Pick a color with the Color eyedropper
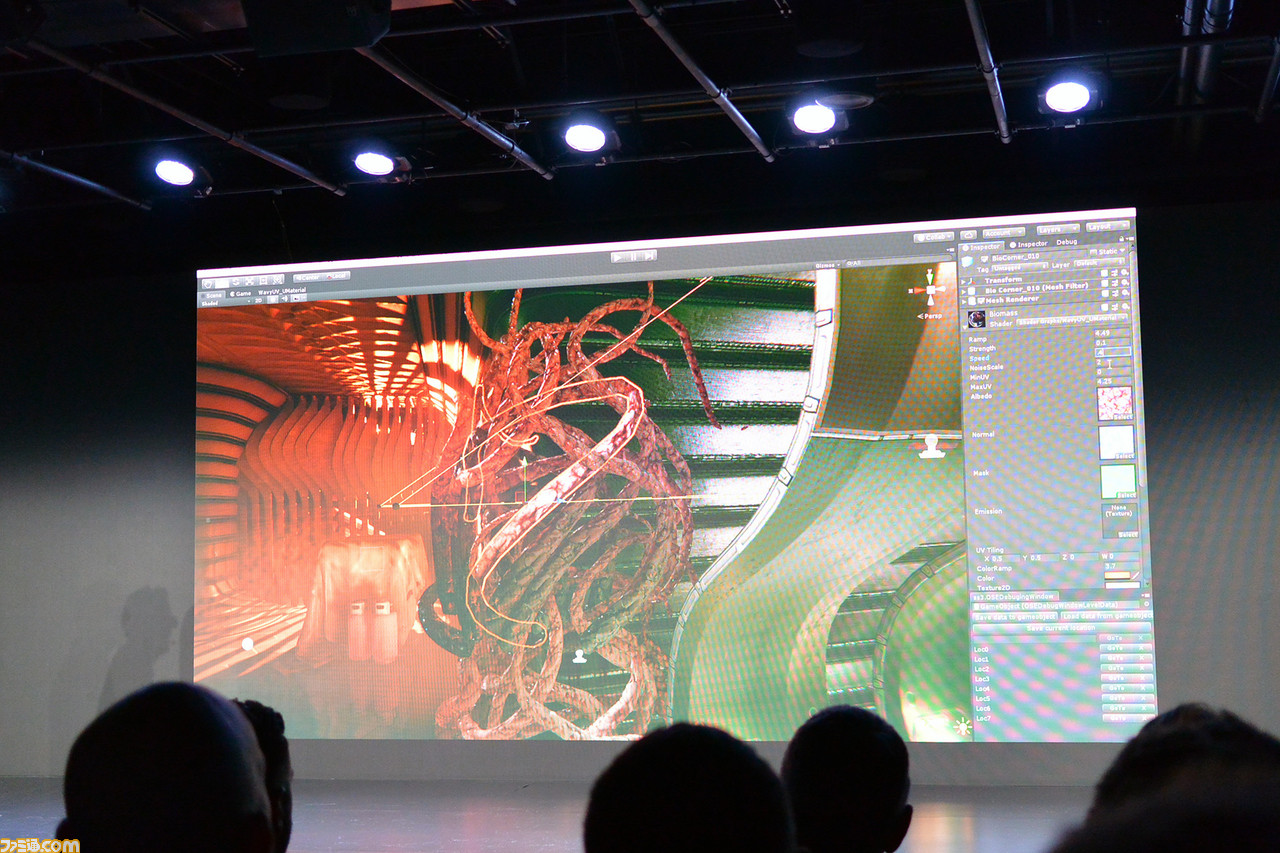1280x853 pixels. point(1135,575)
